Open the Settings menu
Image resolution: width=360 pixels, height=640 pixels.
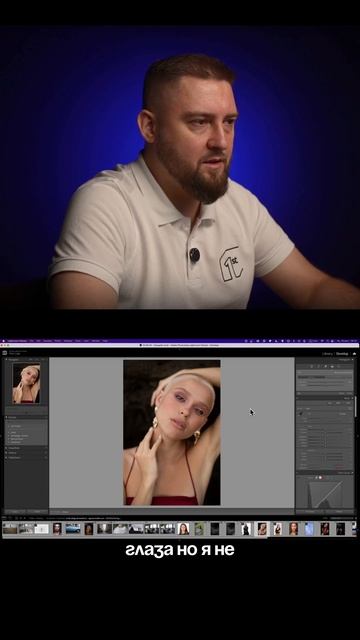68,340
